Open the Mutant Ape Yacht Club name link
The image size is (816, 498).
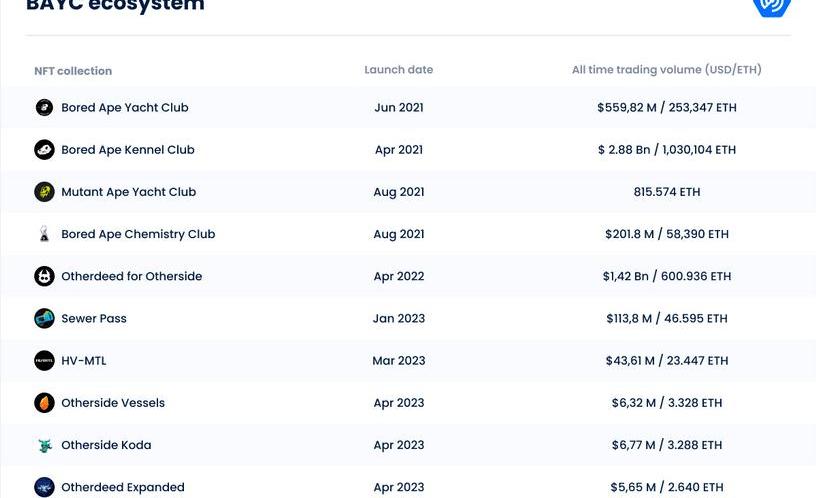coord(128,192)
